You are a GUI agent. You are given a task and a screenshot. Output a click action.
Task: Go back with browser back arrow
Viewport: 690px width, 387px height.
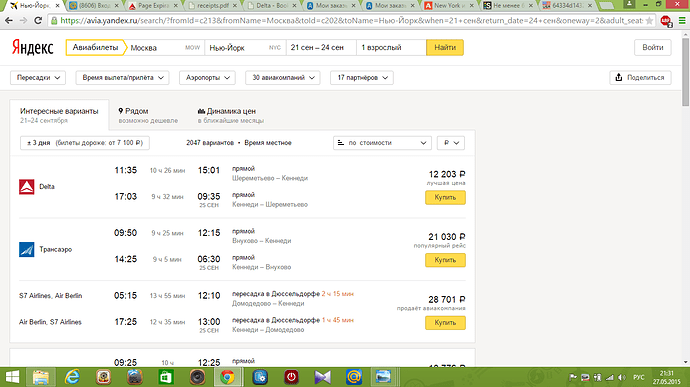coord(9,20)
